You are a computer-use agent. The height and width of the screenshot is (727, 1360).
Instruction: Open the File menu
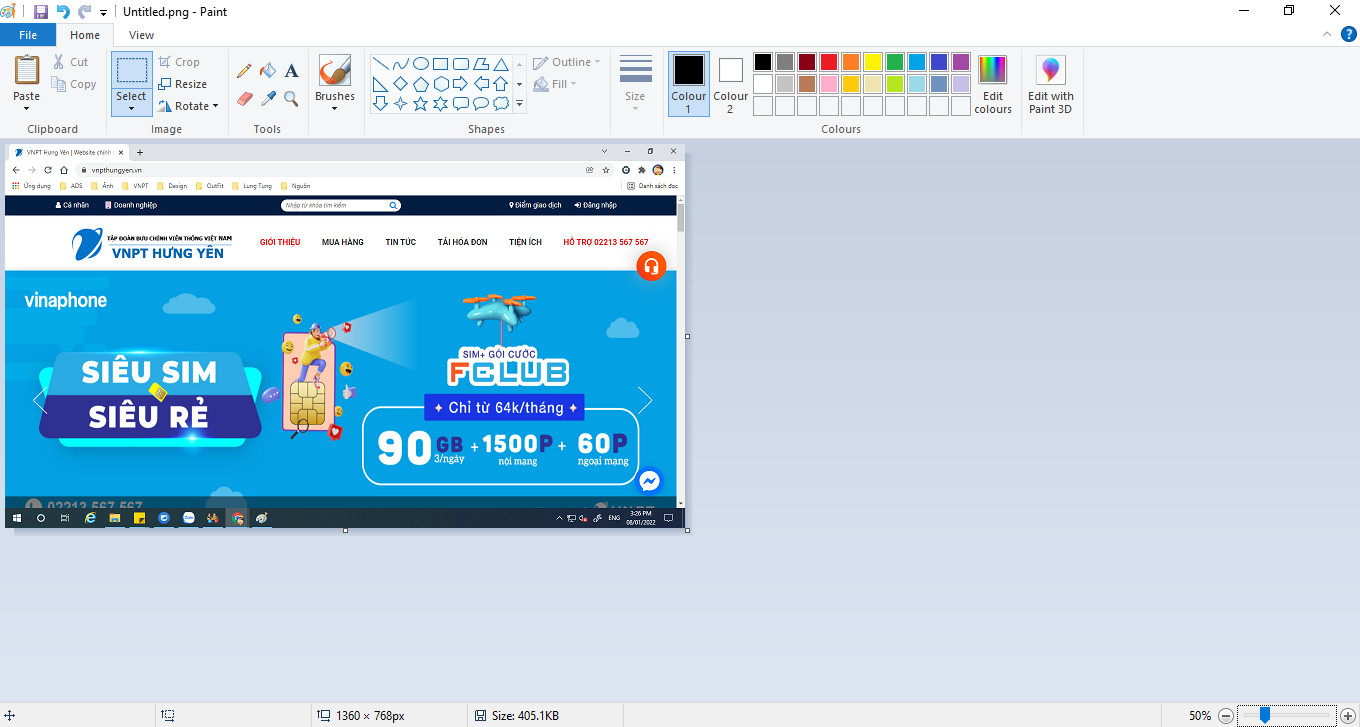coord(28,35)
